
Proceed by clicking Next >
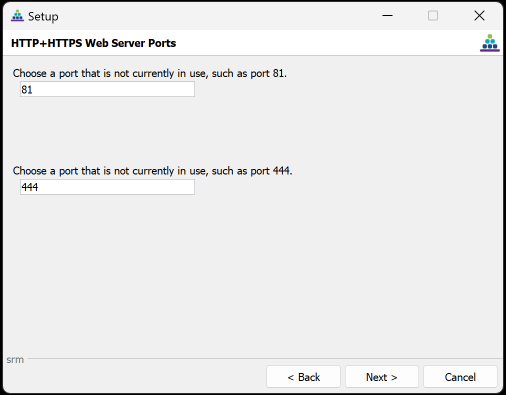(382, 377)
